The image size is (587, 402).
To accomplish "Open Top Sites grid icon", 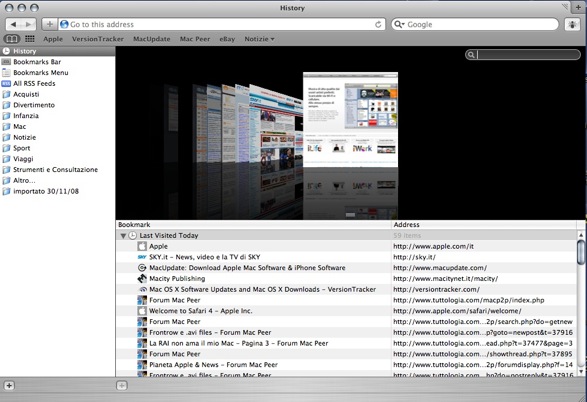I will coord(30,39).
